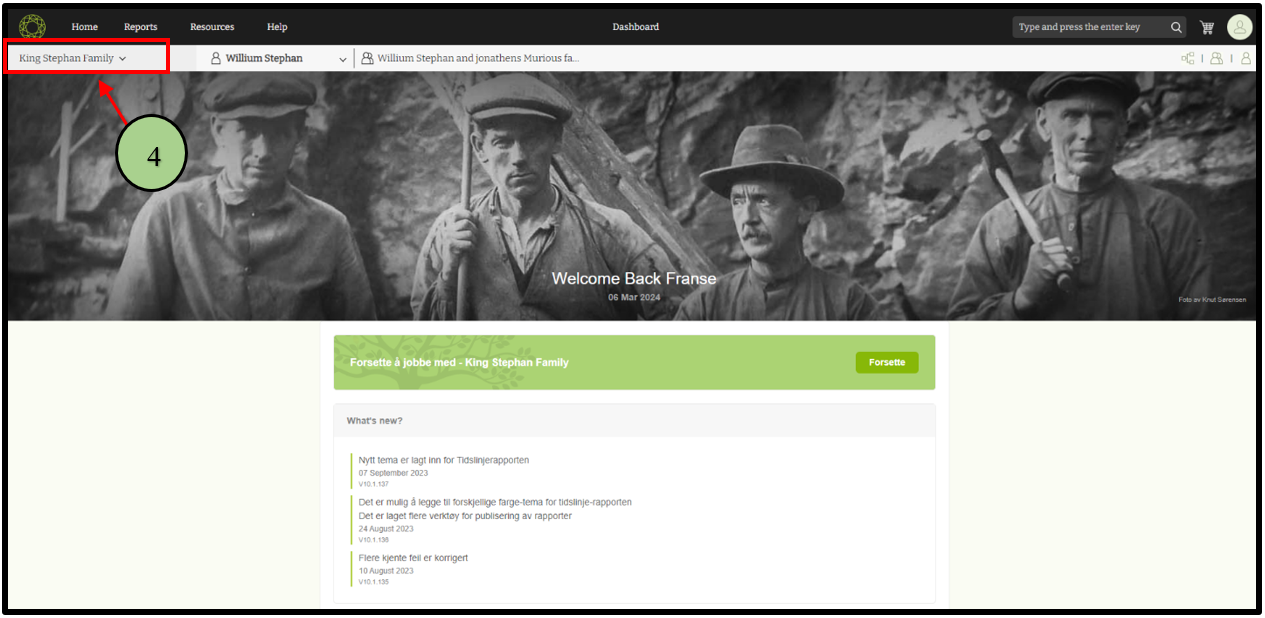Screen dimensions: 1265x618
Task: Open the shopping cart
Action: point(1207,27)
